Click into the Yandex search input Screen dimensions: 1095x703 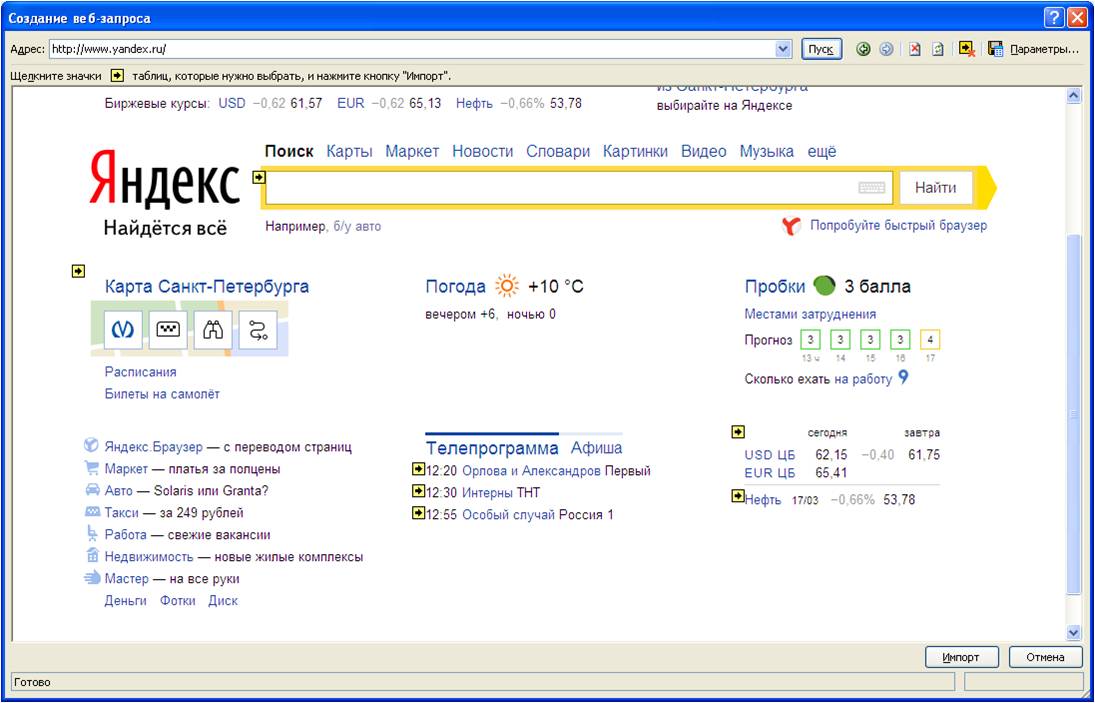pos(578,188)
